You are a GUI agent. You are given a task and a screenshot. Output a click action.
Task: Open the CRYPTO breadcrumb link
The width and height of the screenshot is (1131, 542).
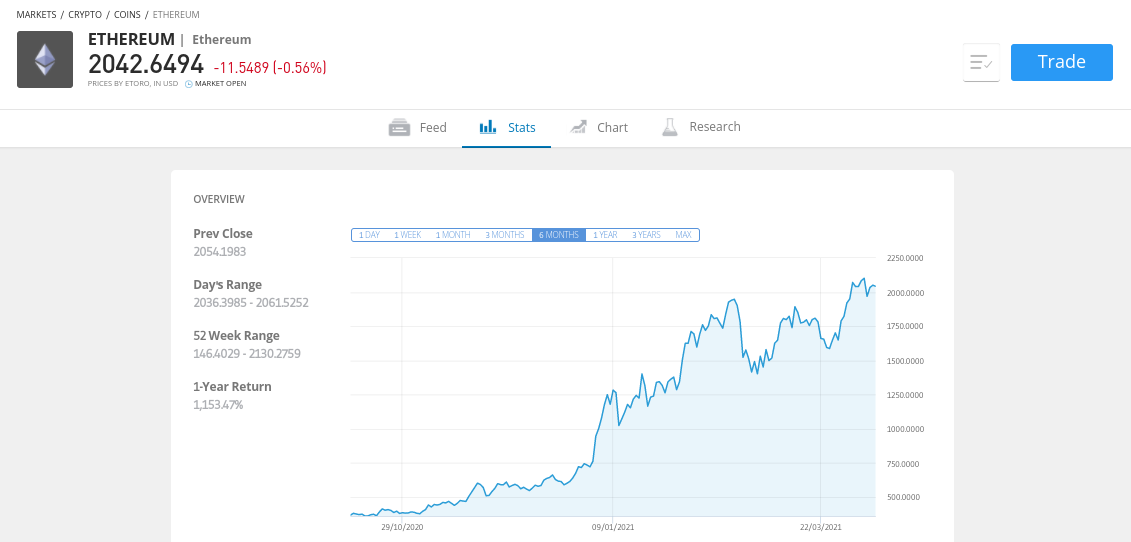click(x=85, y=14)
